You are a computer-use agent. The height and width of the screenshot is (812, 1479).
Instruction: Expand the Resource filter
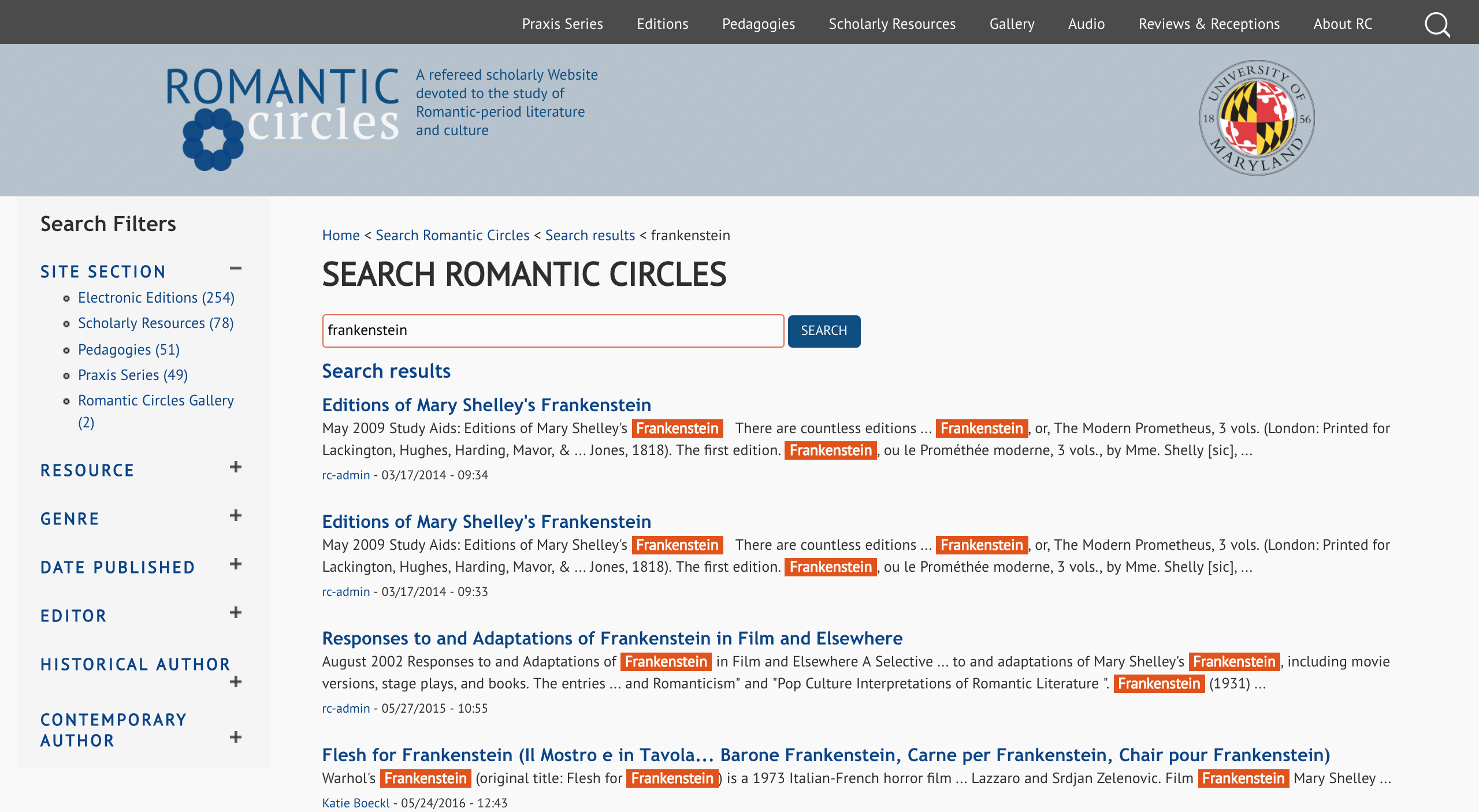[x=235, y=467]
